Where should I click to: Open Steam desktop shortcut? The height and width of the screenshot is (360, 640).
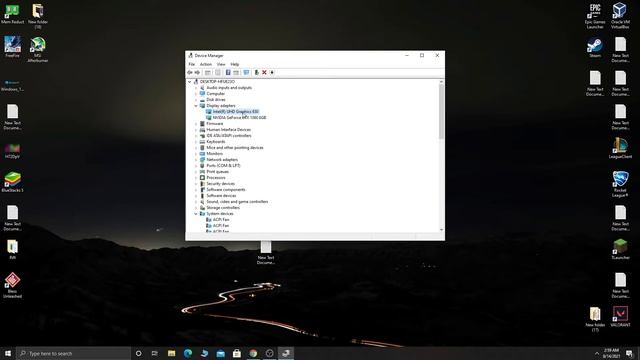coord(595,47)
